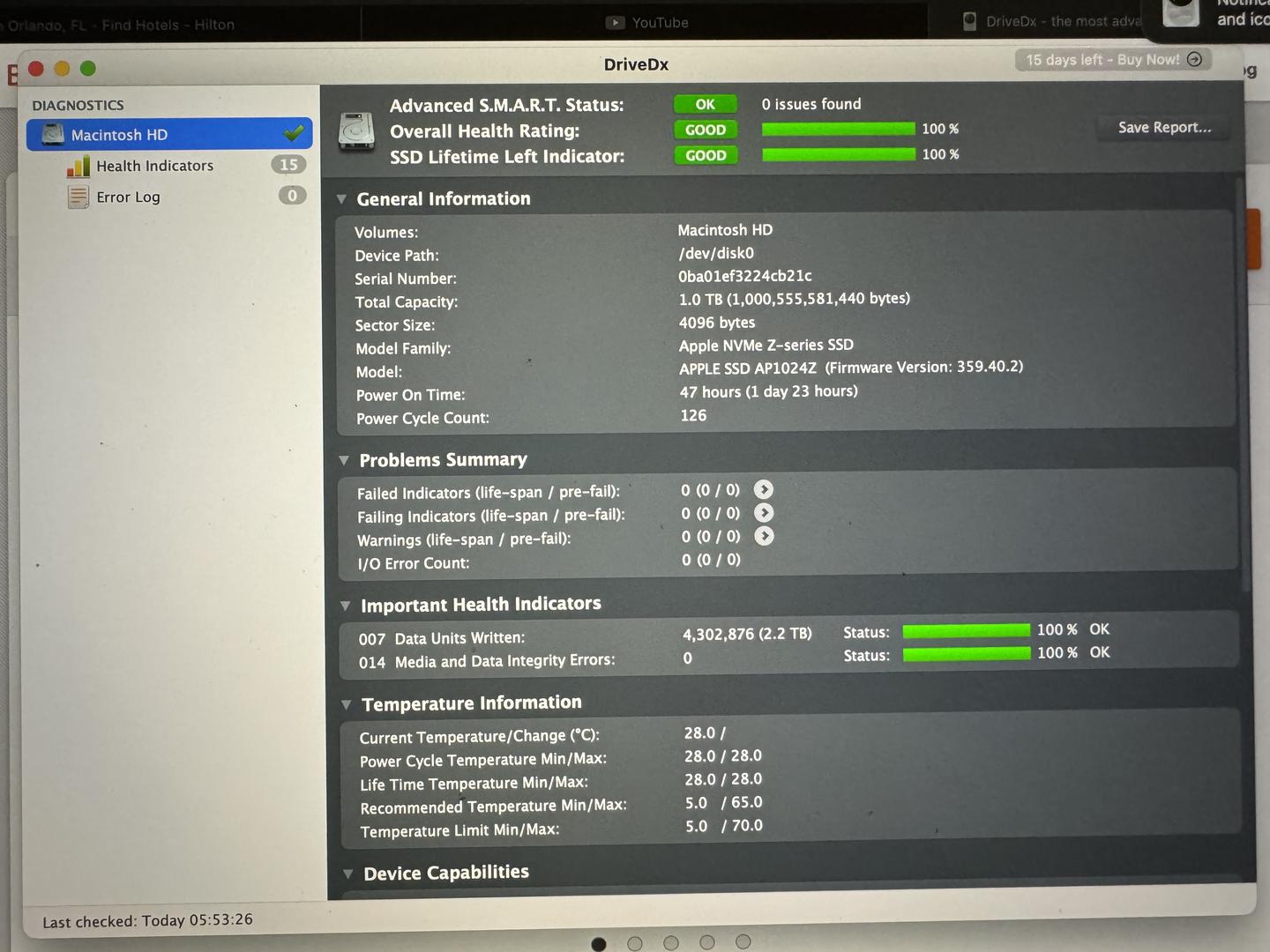The image size is (1270, 952).
Task: Click data units written value "4,302,876 (2.2 TB)"
Action: pos(748,634)
